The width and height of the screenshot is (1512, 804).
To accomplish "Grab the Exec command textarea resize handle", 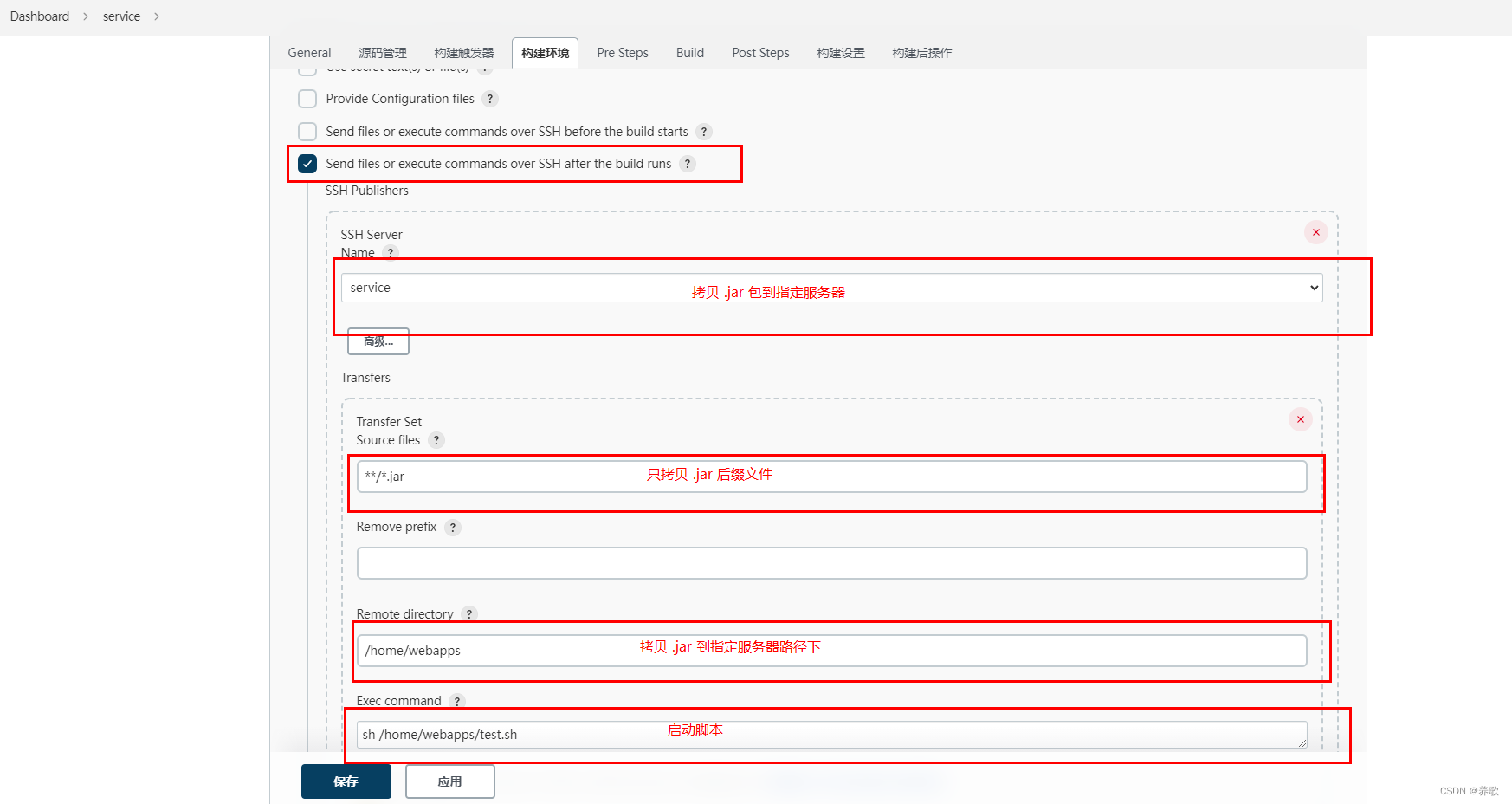I will (x=1302, y=742).
